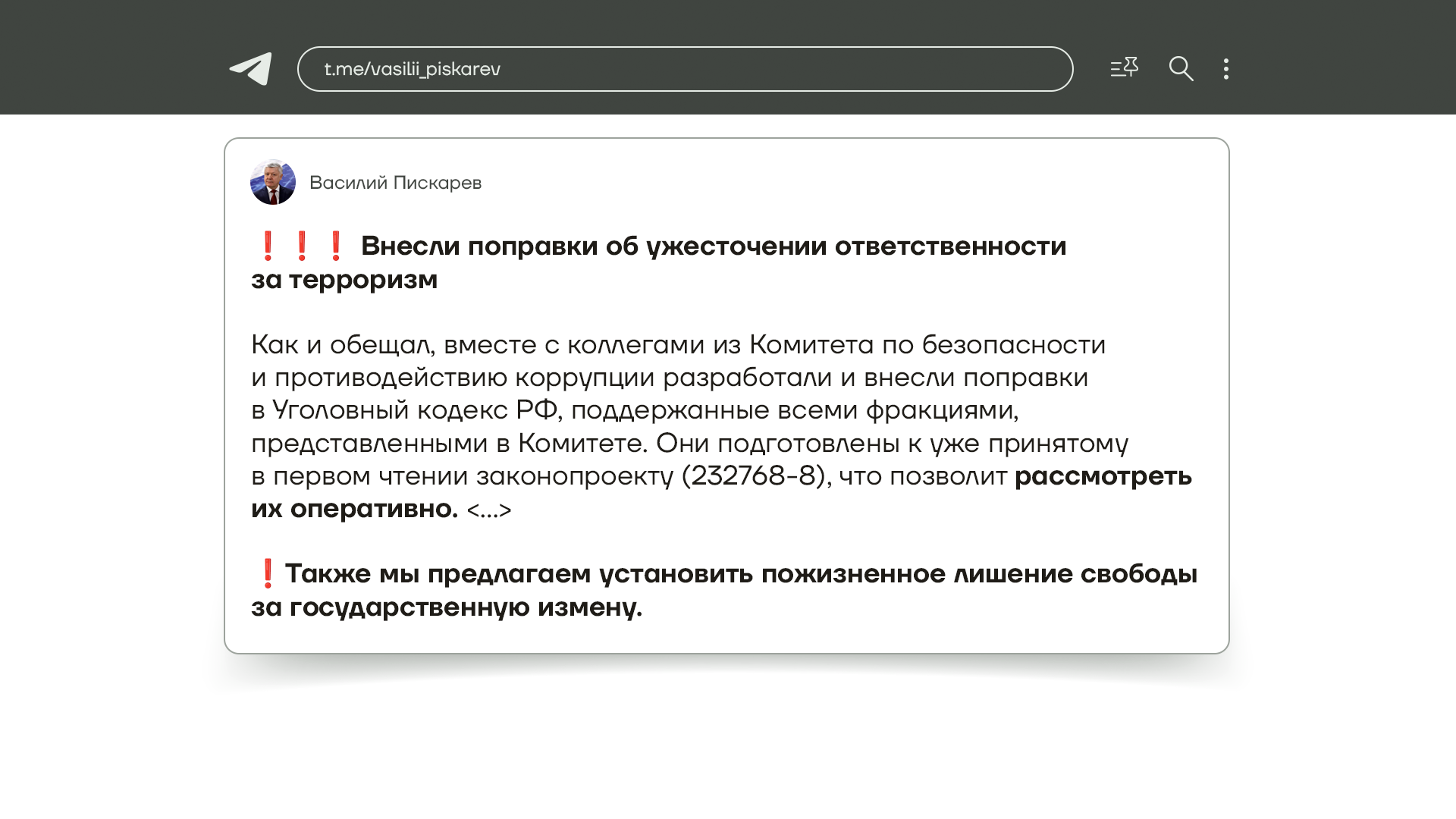Expand the truncated text marker "<...>"
The height and width of the screenshot is (819, 1456).
489,510
